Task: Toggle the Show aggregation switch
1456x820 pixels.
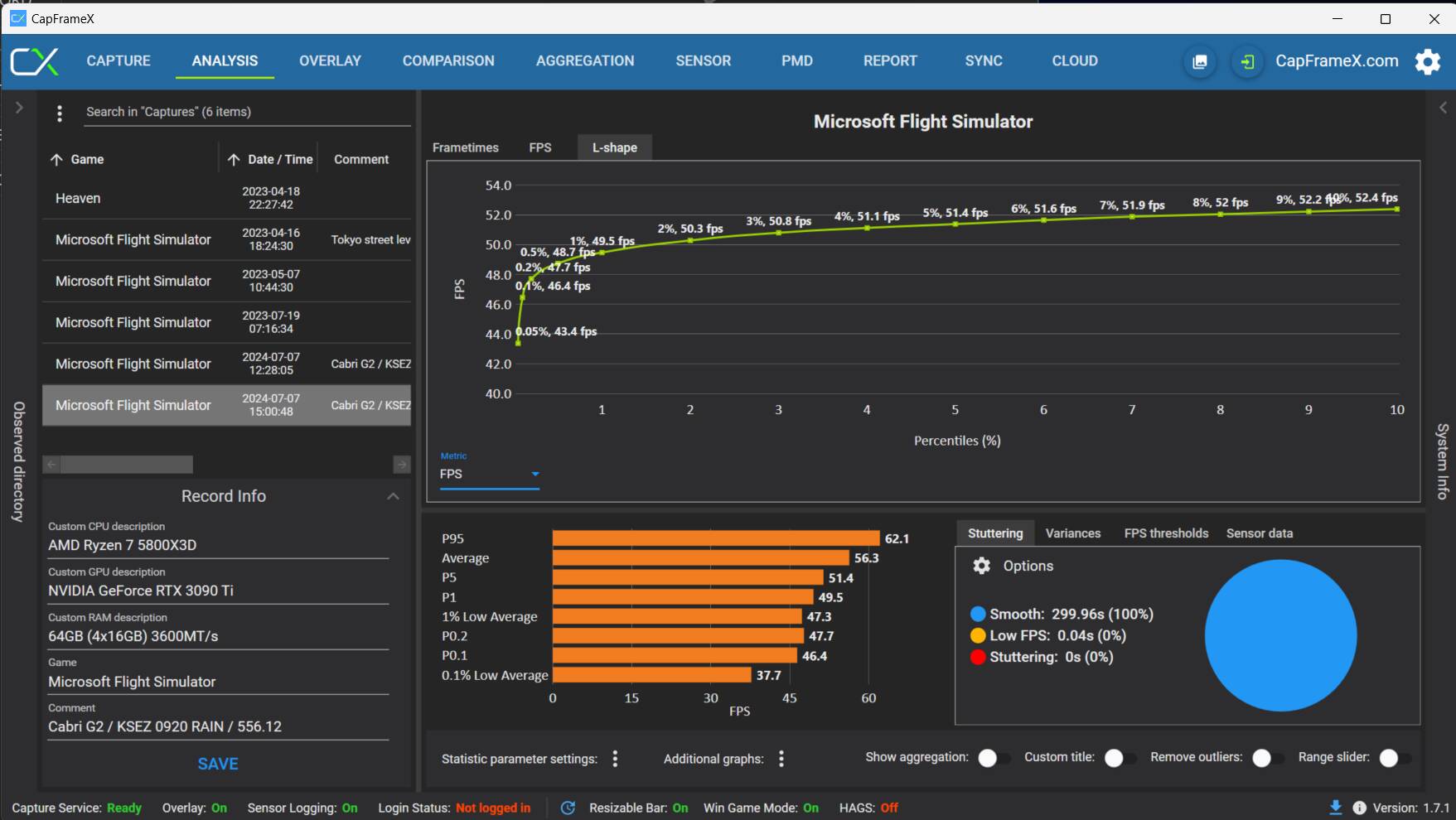Action: pos(993,758)
